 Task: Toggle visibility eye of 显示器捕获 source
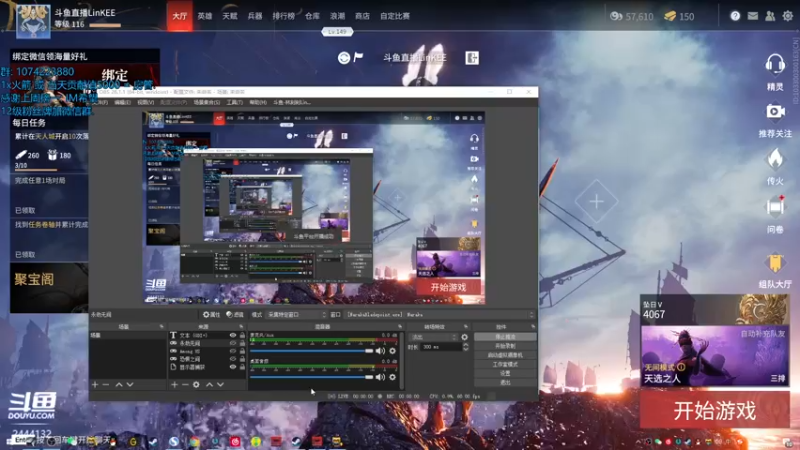click(233, 367)
